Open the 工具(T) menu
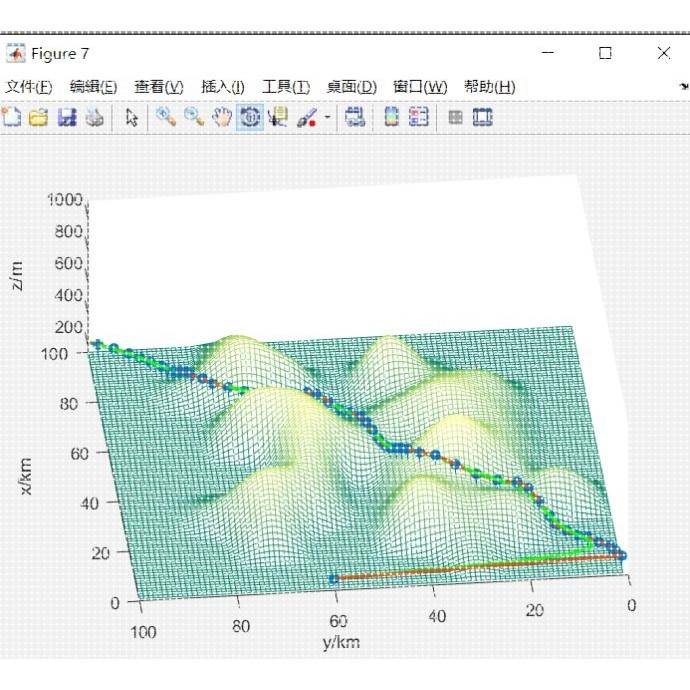The height and width of the screenshot is (690, 690). [286, 87]
